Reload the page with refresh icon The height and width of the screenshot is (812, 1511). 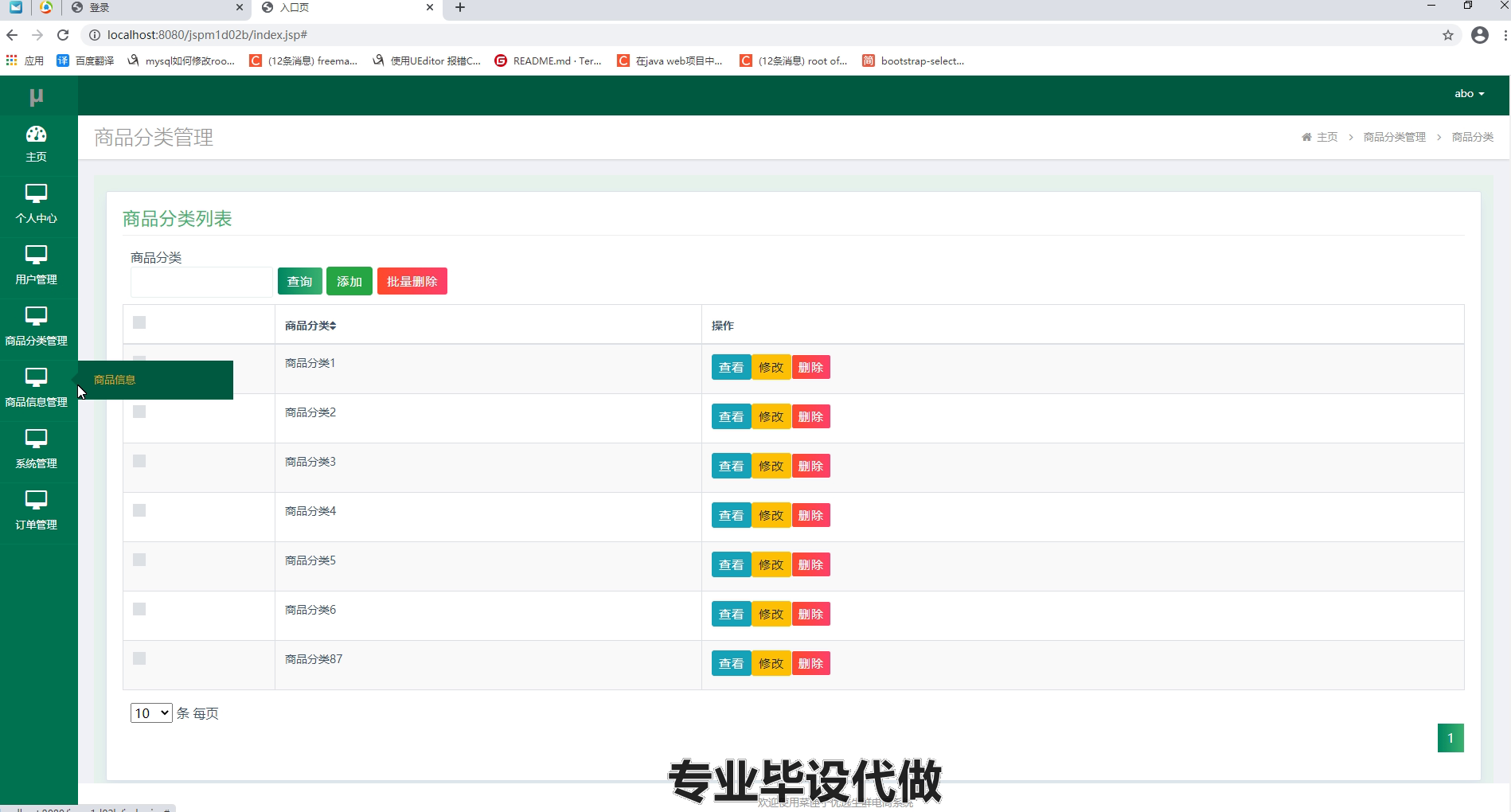(x=63, y=35)
